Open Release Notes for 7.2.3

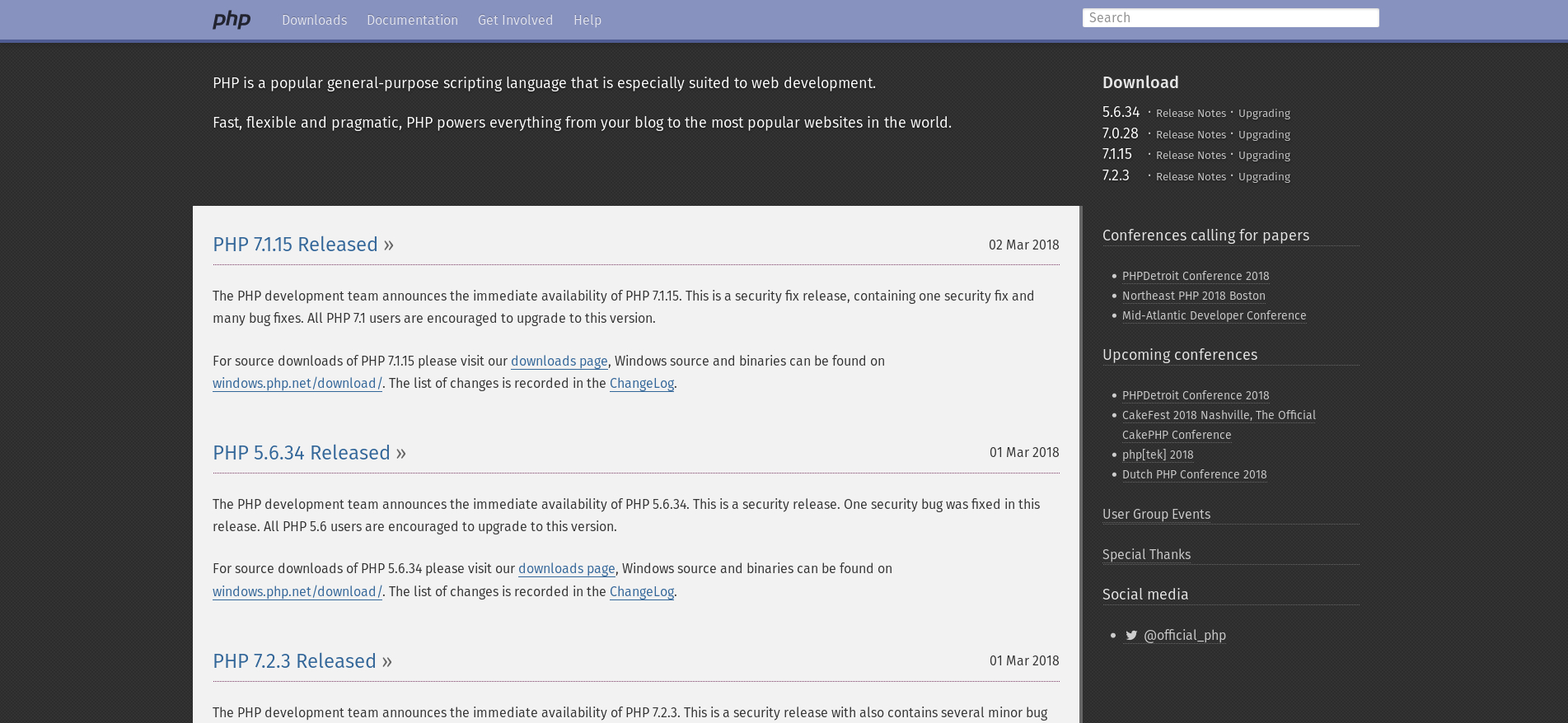tap(1191, 177)
